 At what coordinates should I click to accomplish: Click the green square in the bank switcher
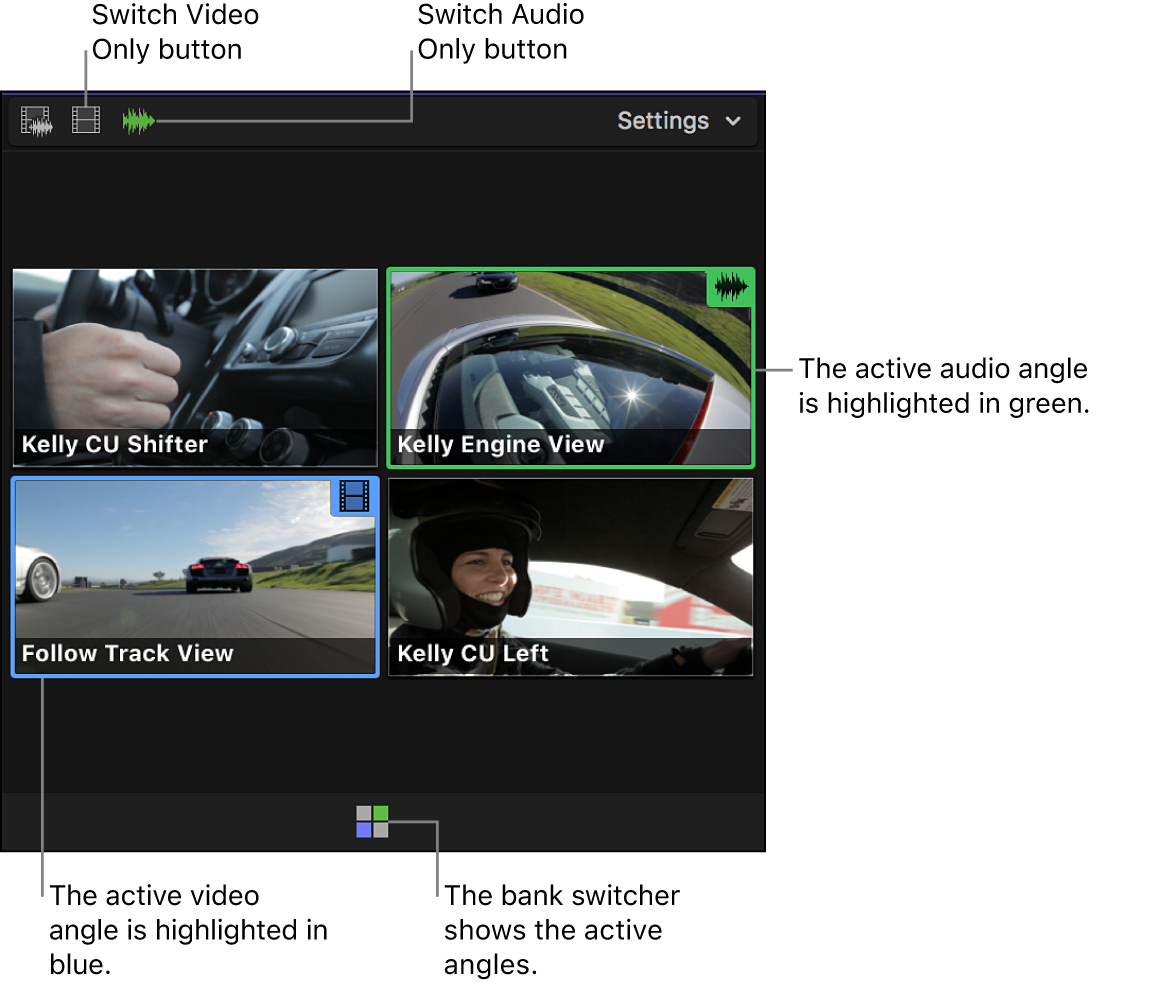381,812
